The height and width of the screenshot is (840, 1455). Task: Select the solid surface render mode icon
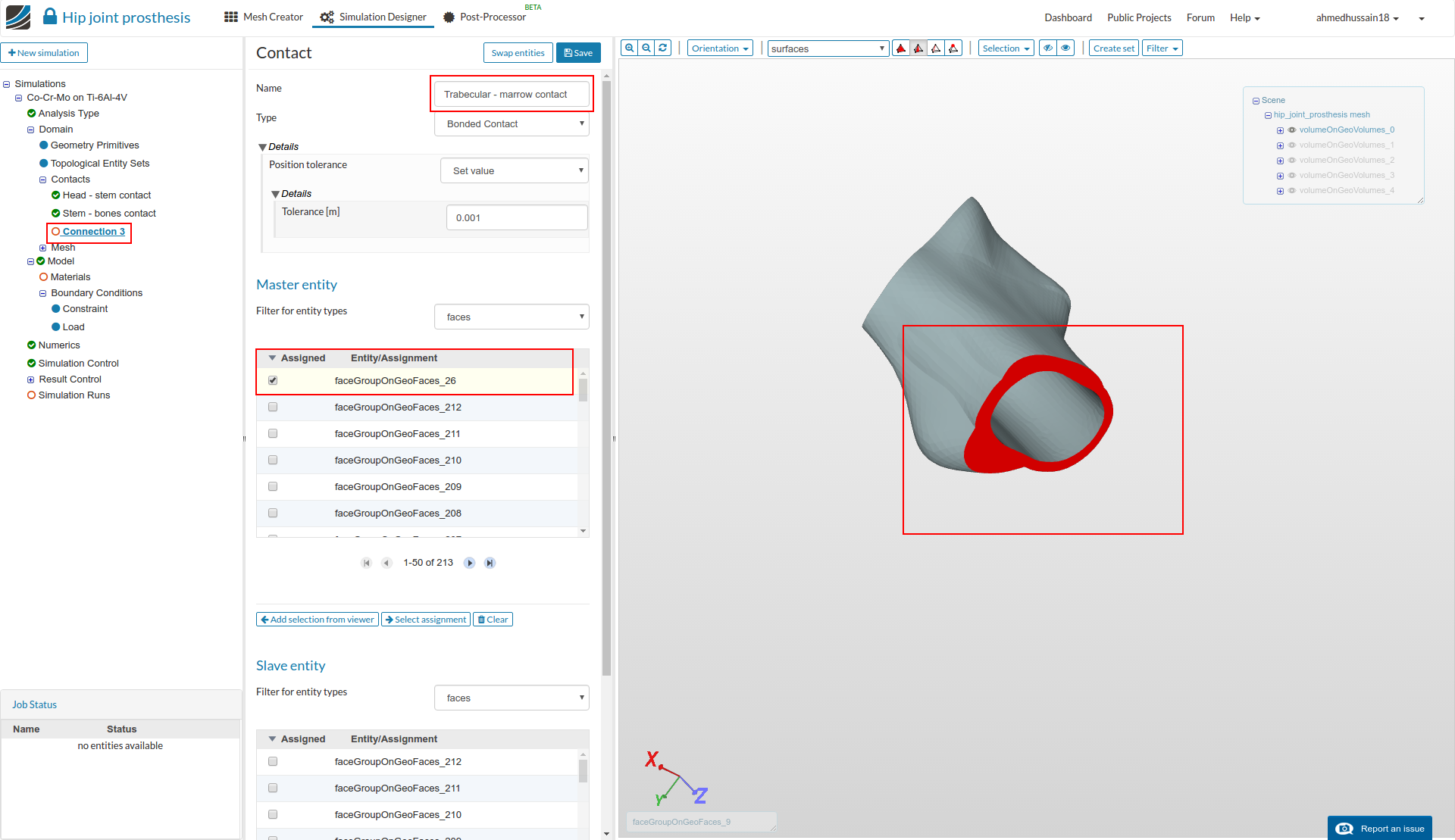tap(901, 48)
